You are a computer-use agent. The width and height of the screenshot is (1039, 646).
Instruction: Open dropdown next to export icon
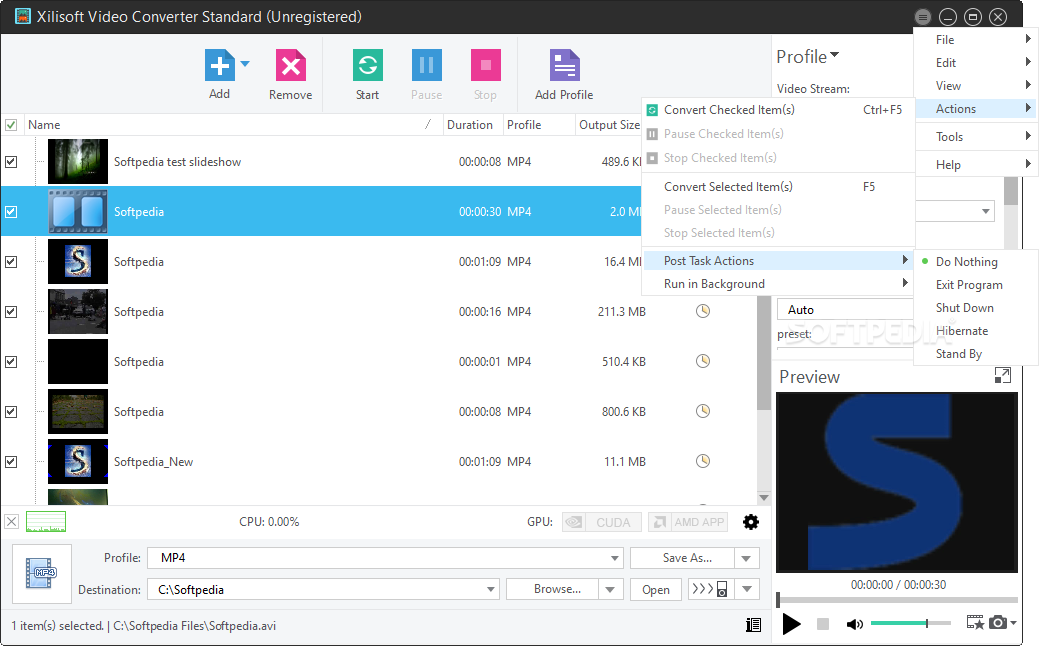point(747,589)
